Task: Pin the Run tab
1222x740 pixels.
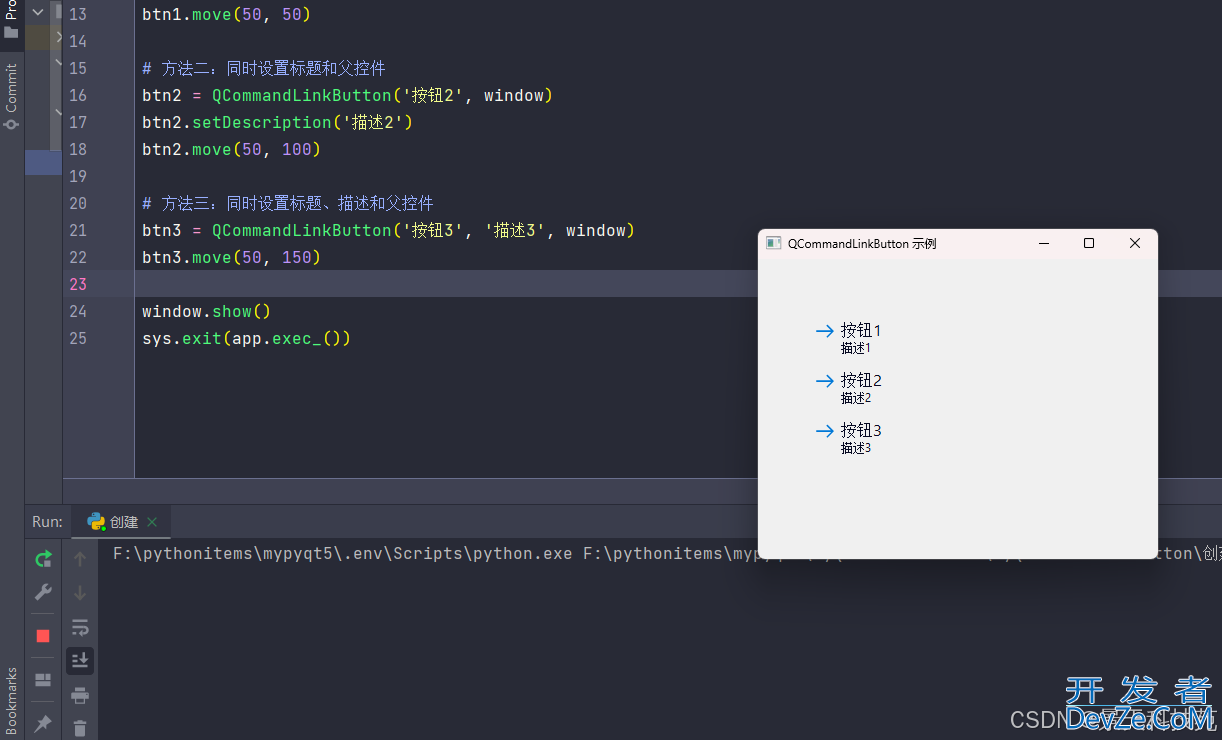Action: [43, 722]
